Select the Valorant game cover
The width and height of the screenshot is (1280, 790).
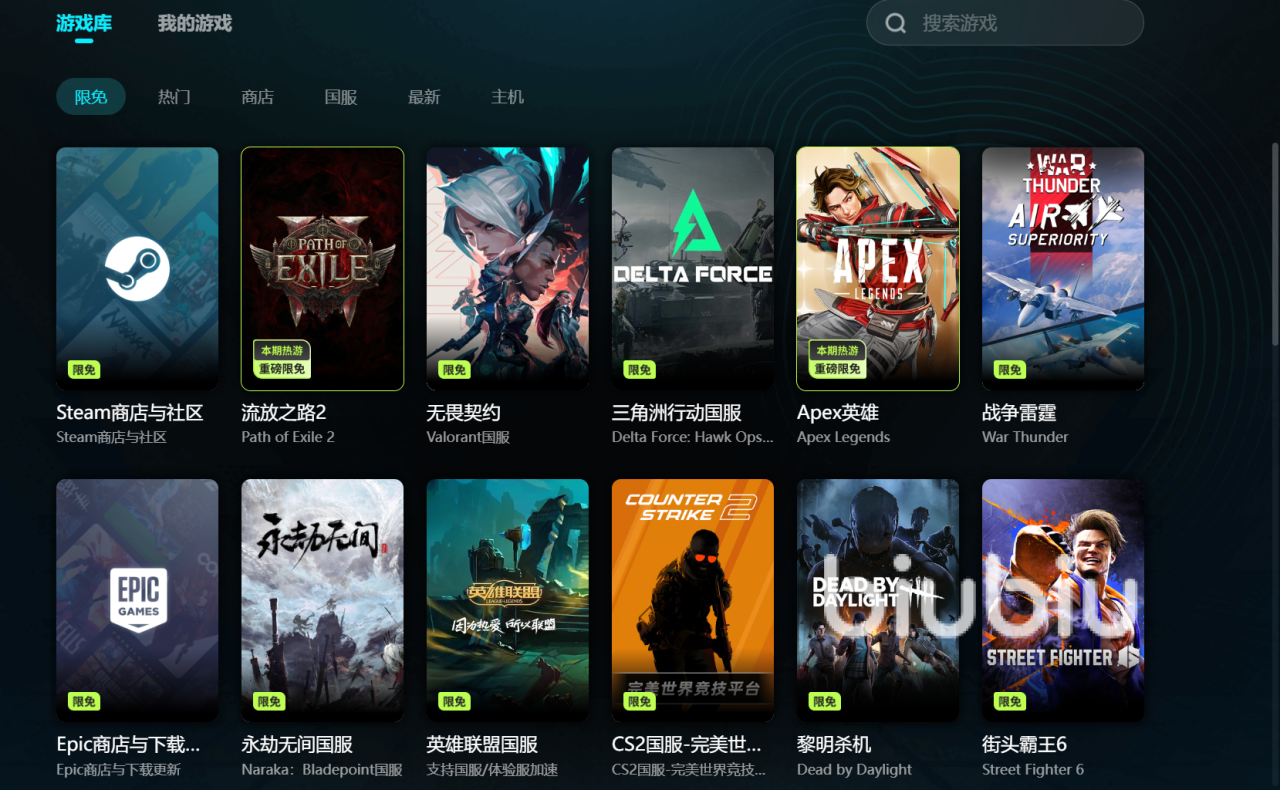click(x=507, y=268)
